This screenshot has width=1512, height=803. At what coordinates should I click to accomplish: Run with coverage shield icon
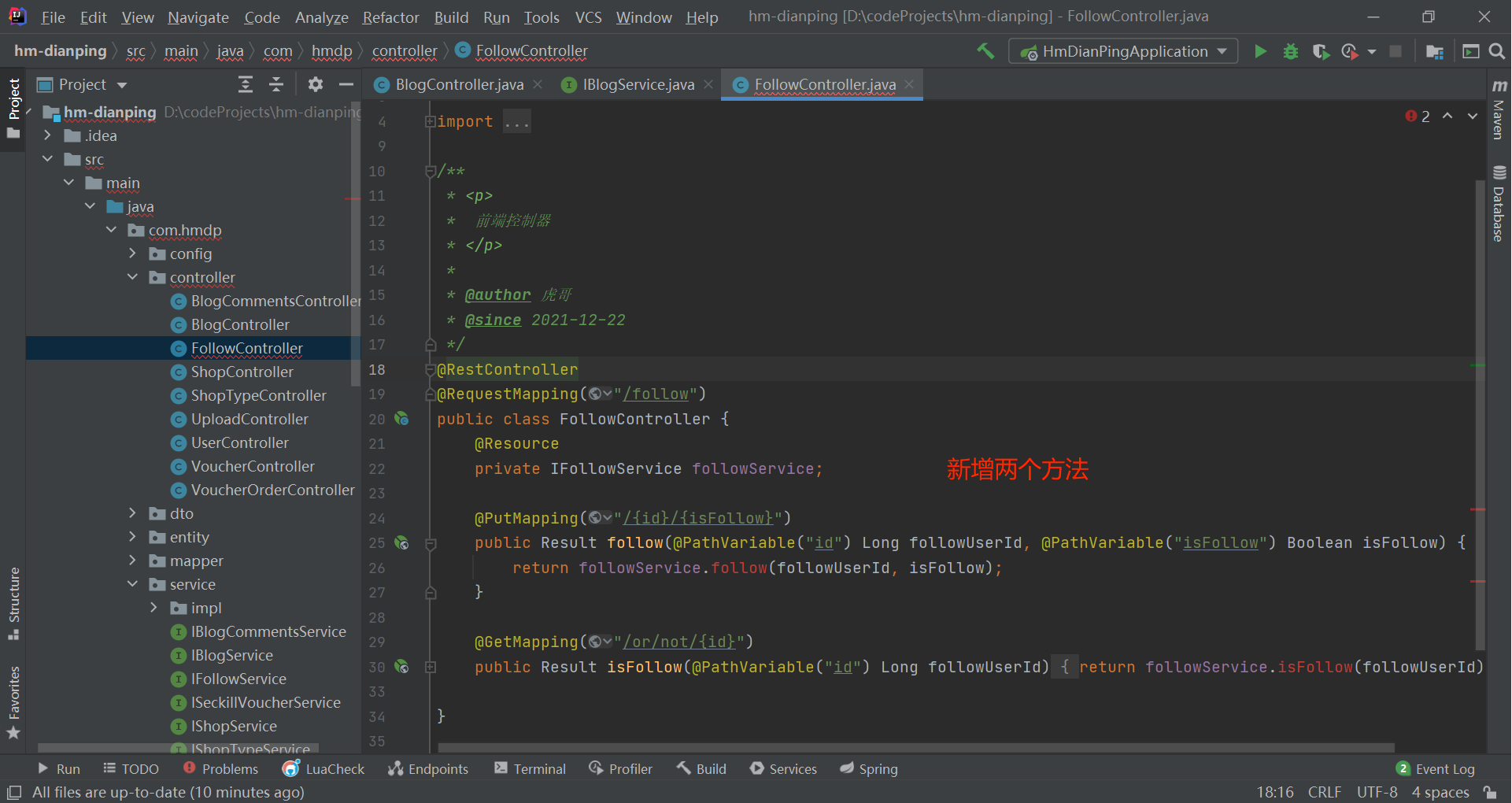tap(1321, 51)
